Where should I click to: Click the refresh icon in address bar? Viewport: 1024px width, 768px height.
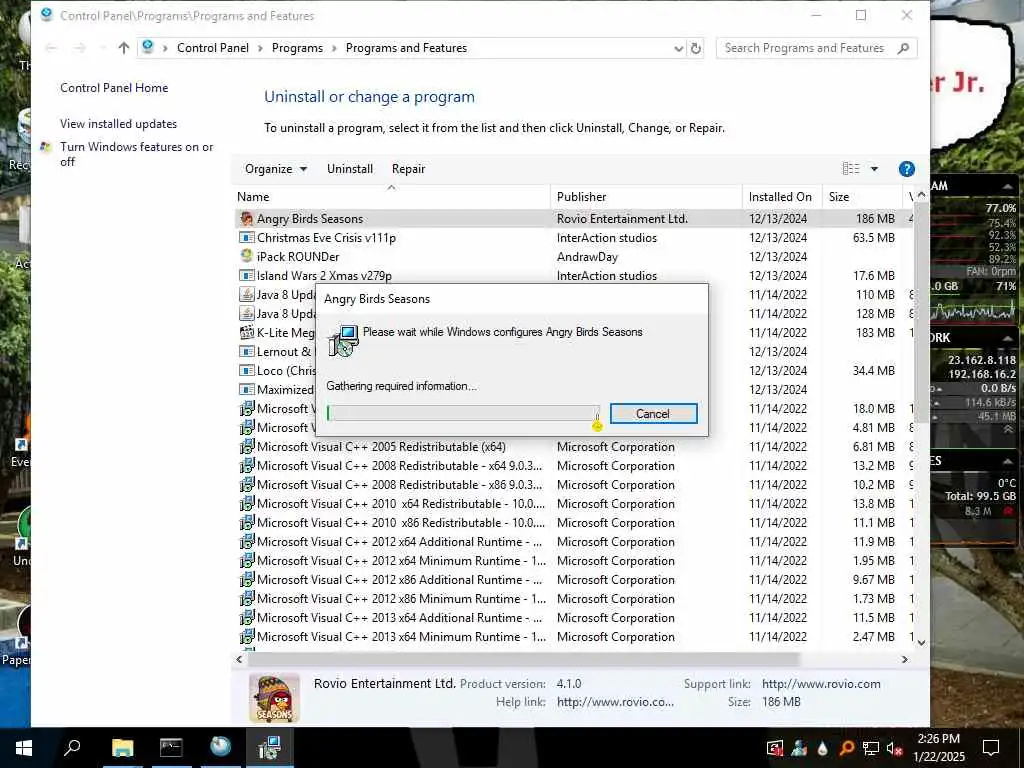point(696,48)
